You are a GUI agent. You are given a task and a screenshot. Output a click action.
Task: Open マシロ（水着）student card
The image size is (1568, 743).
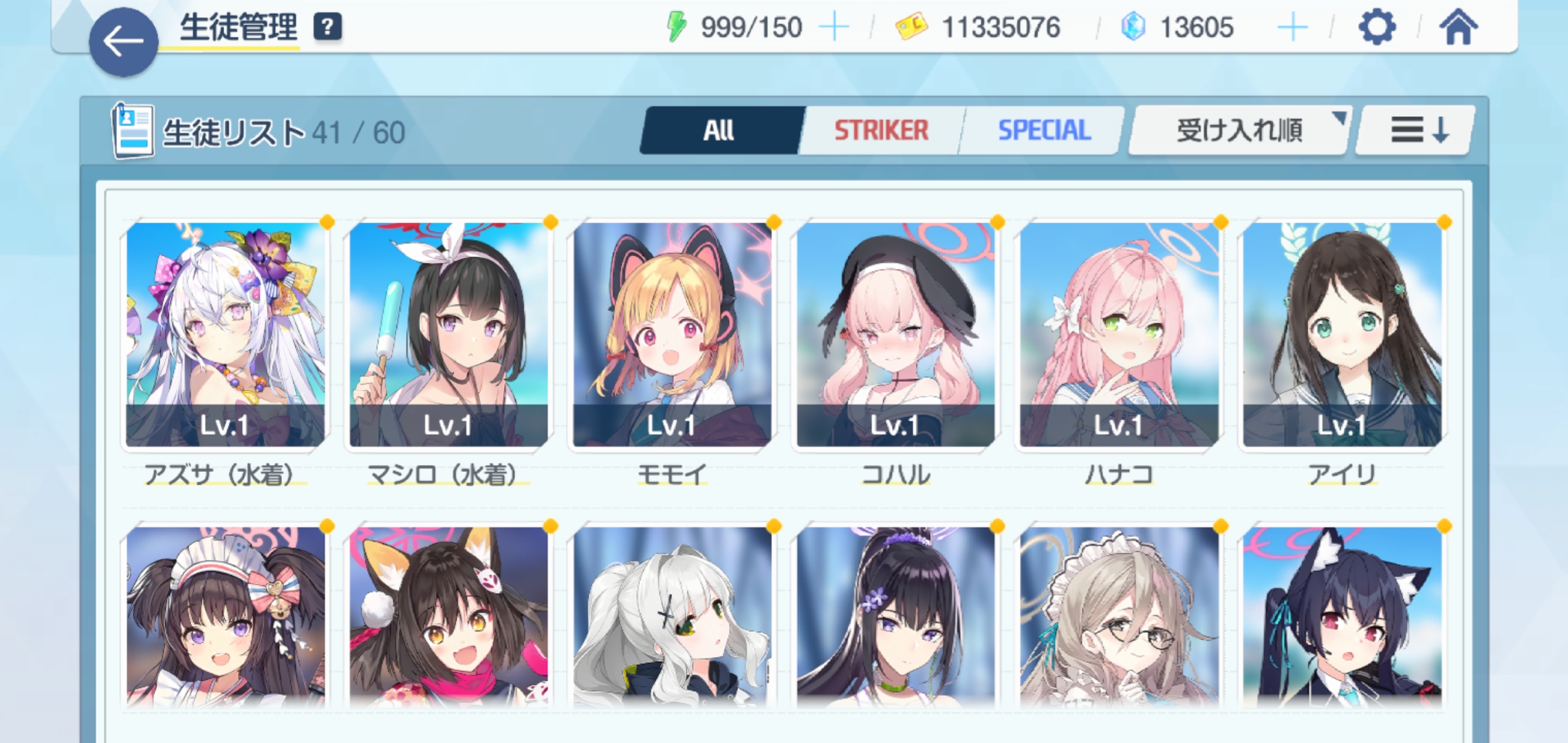(449, 334)
